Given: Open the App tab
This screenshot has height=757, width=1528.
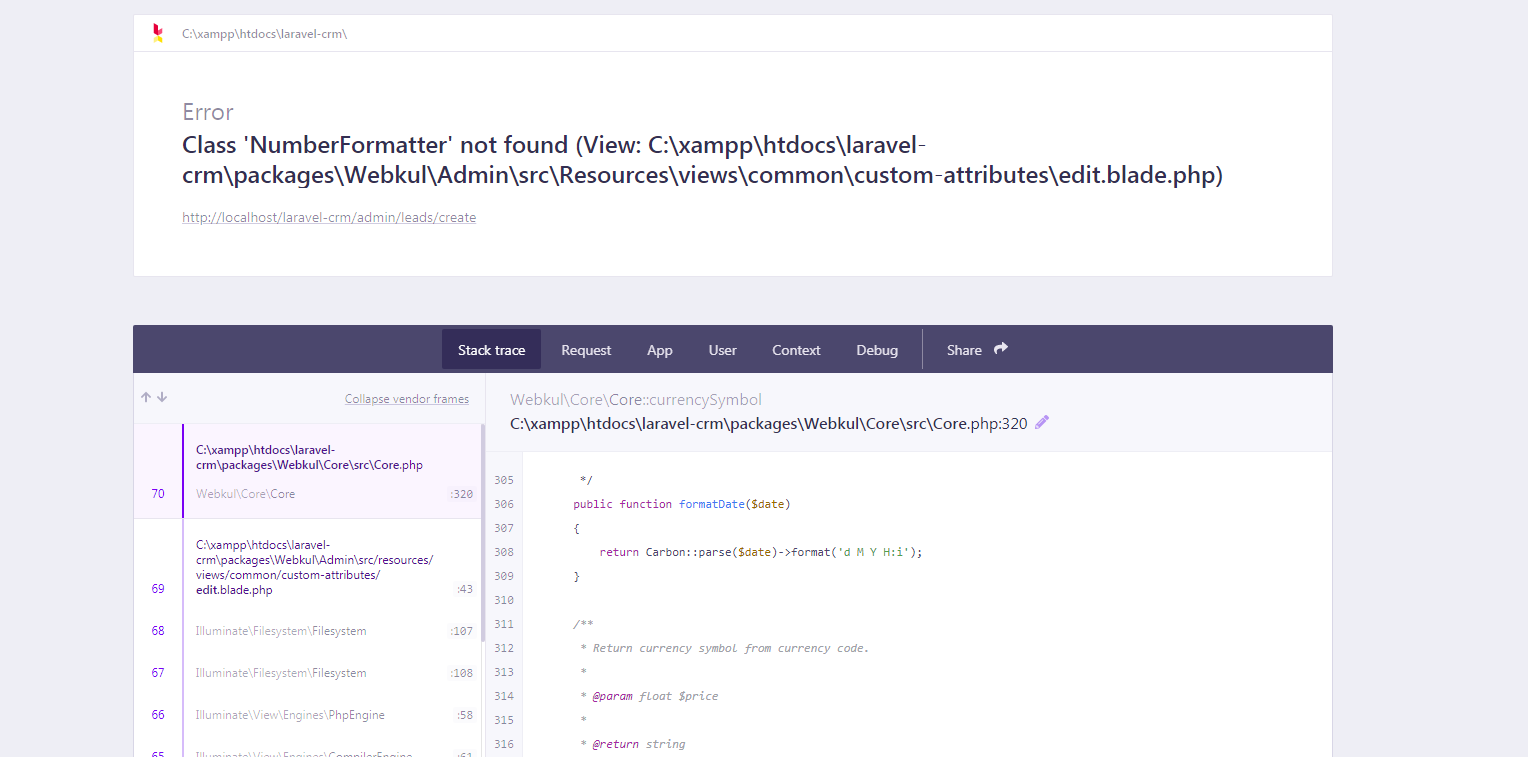Looking at the screenshot, I should click(x=659, y=350).
